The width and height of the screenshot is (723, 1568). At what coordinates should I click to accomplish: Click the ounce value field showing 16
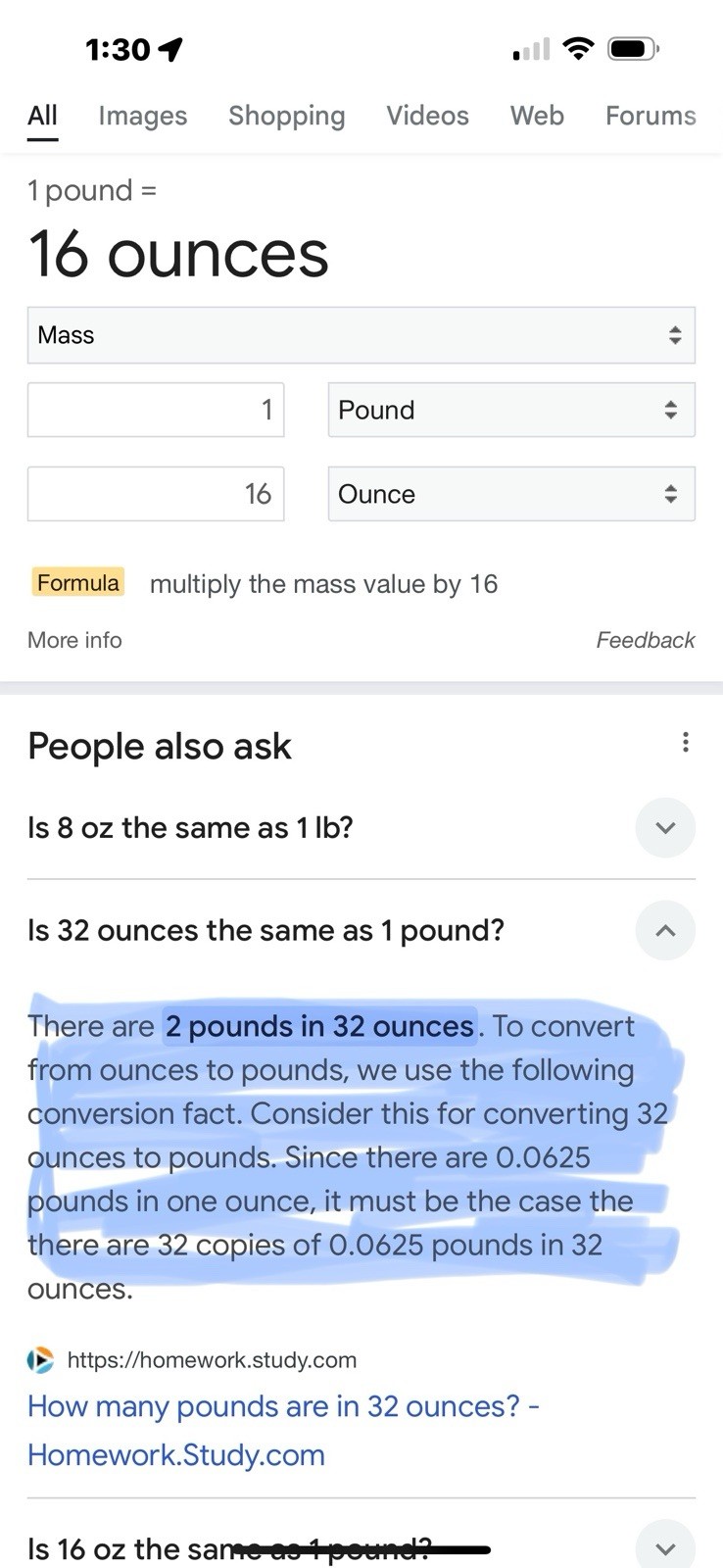pyautogui.click(x=156, y=494)
